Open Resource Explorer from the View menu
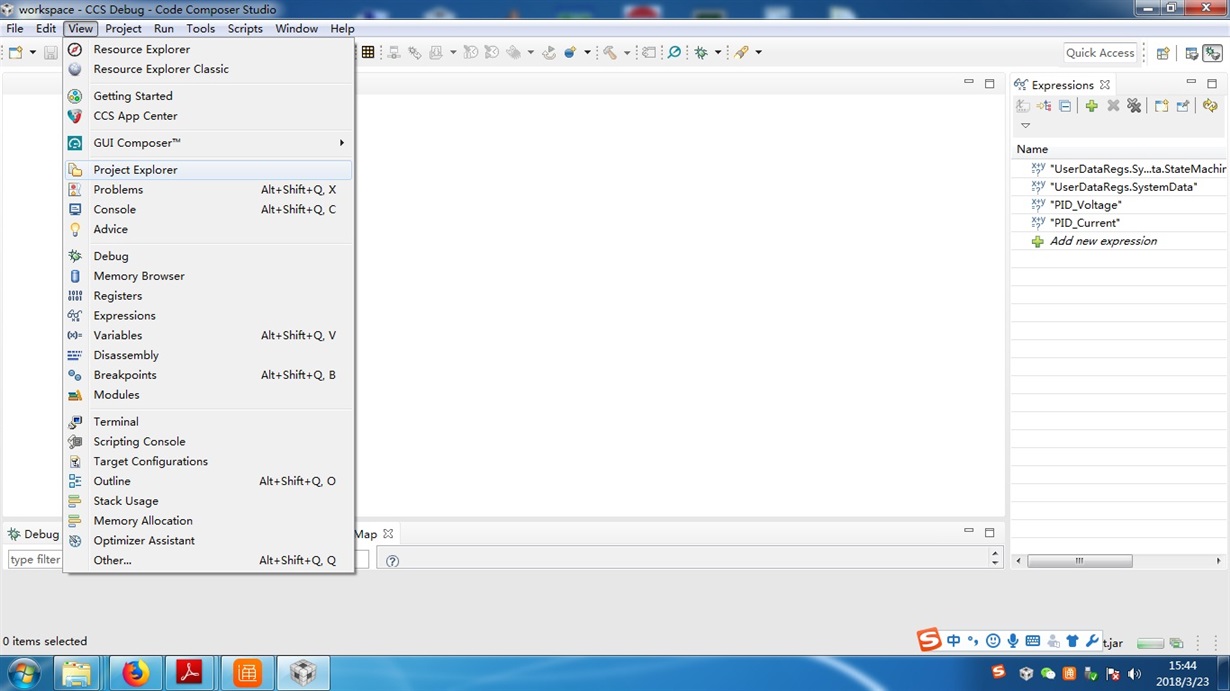1230x691 pixels. tap(208, 49)
